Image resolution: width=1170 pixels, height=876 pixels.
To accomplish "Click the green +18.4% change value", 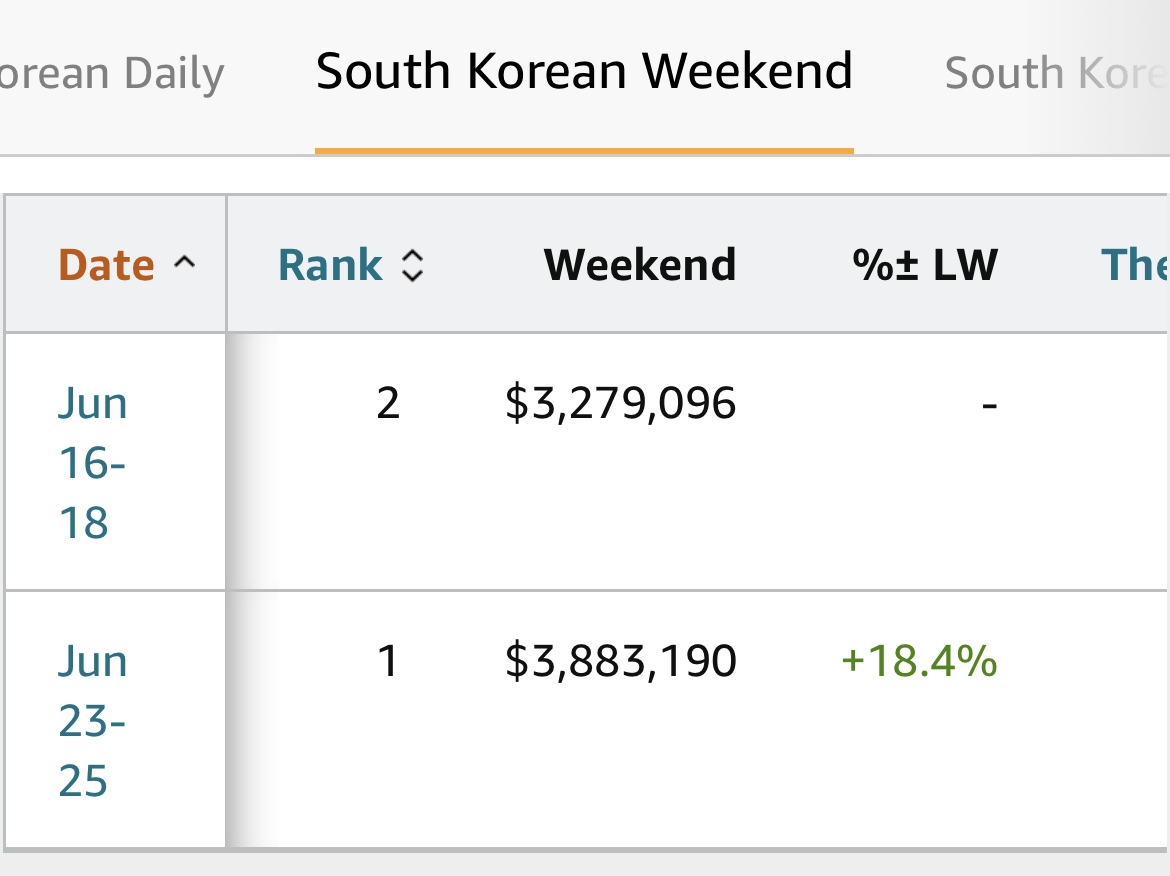I will point(920,662).
